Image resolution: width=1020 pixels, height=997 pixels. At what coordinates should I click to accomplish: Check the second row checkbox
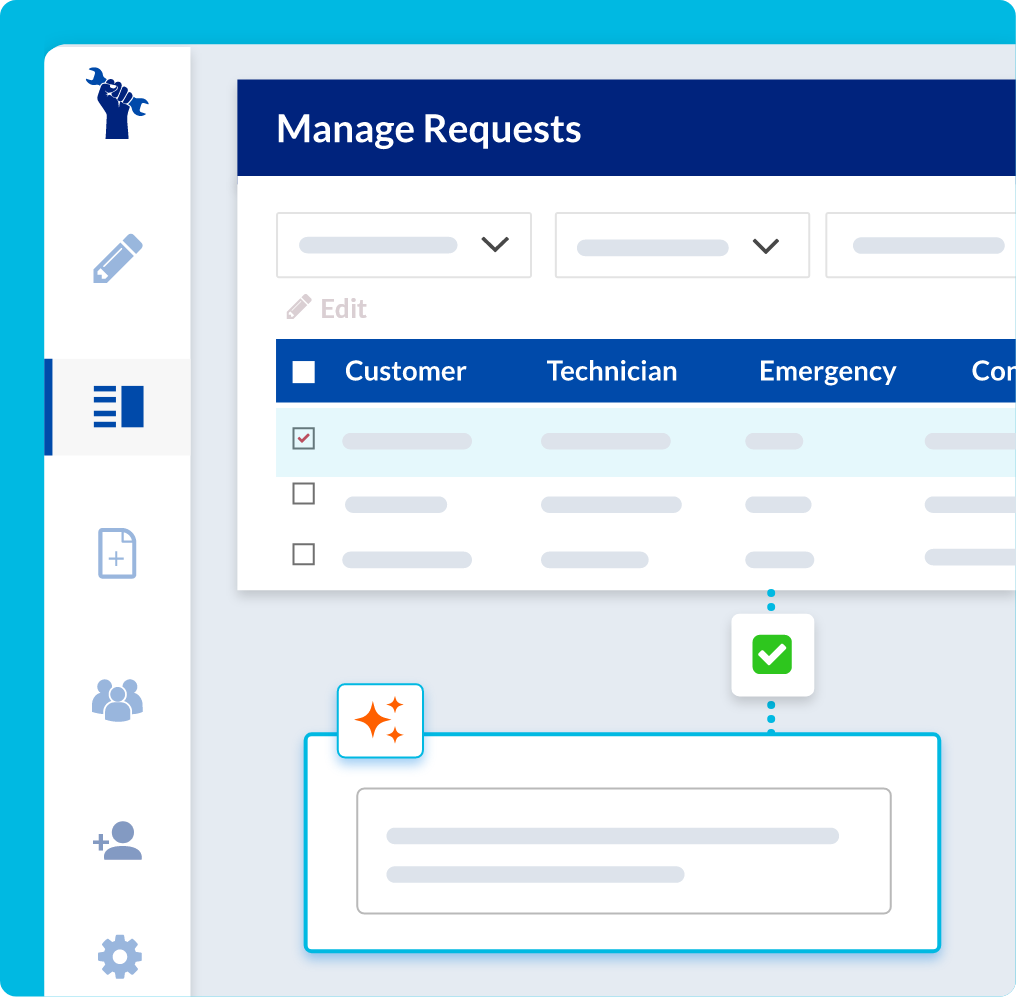[303, 494]
